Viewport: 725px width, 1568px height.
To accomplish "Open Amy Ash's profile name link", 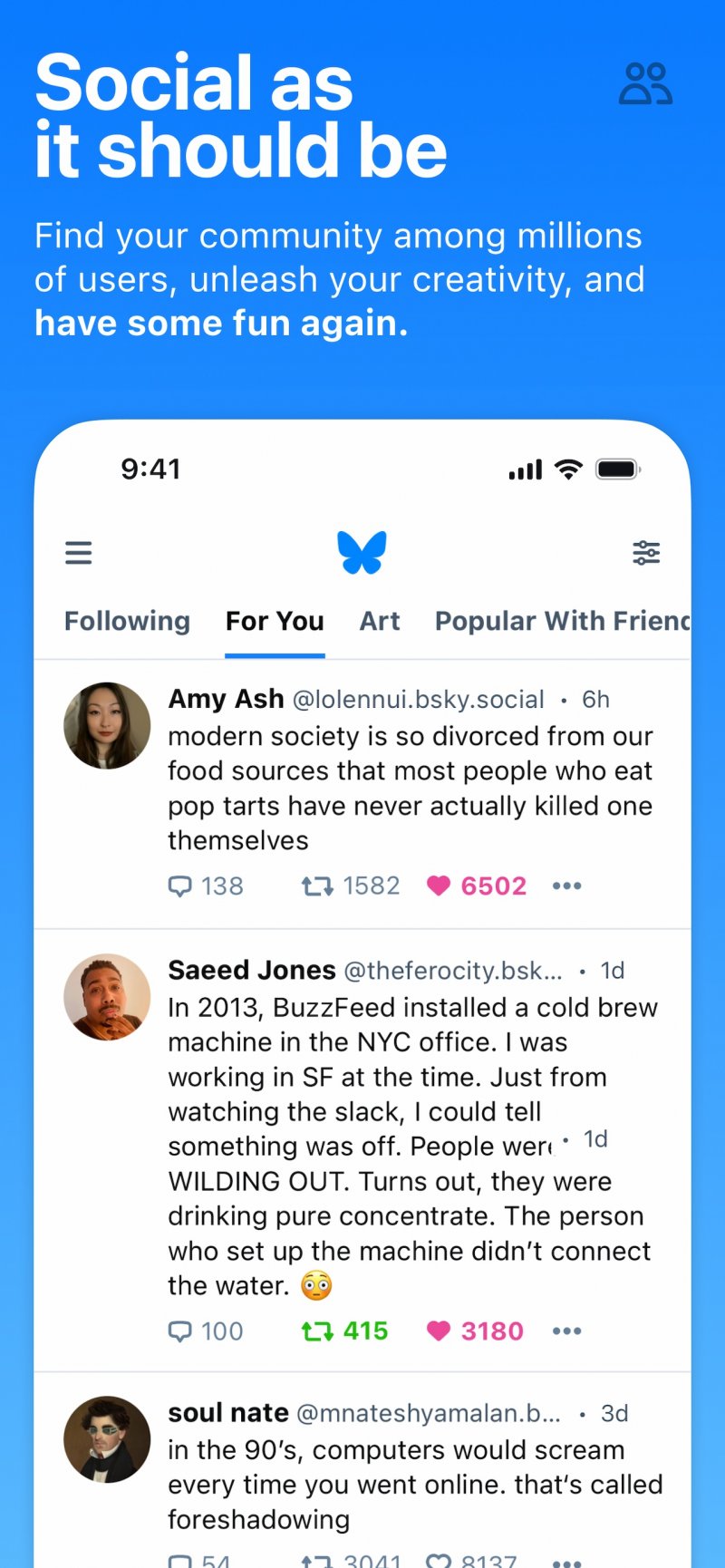I will coord(226,699).
